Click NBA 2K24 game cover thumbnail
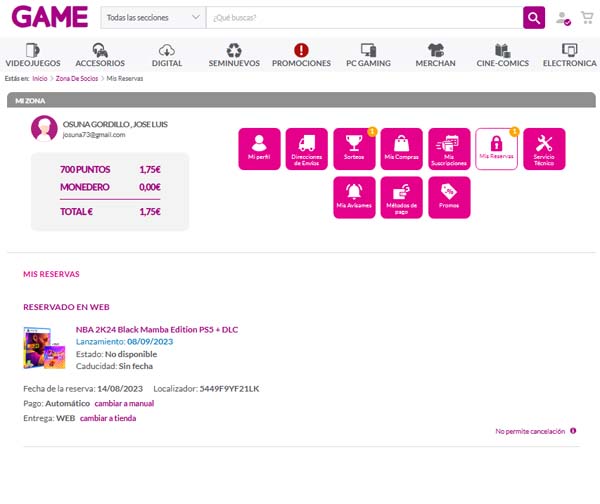Image resolution: width=600 pixels, height=504 pixels. coord(44,348)
